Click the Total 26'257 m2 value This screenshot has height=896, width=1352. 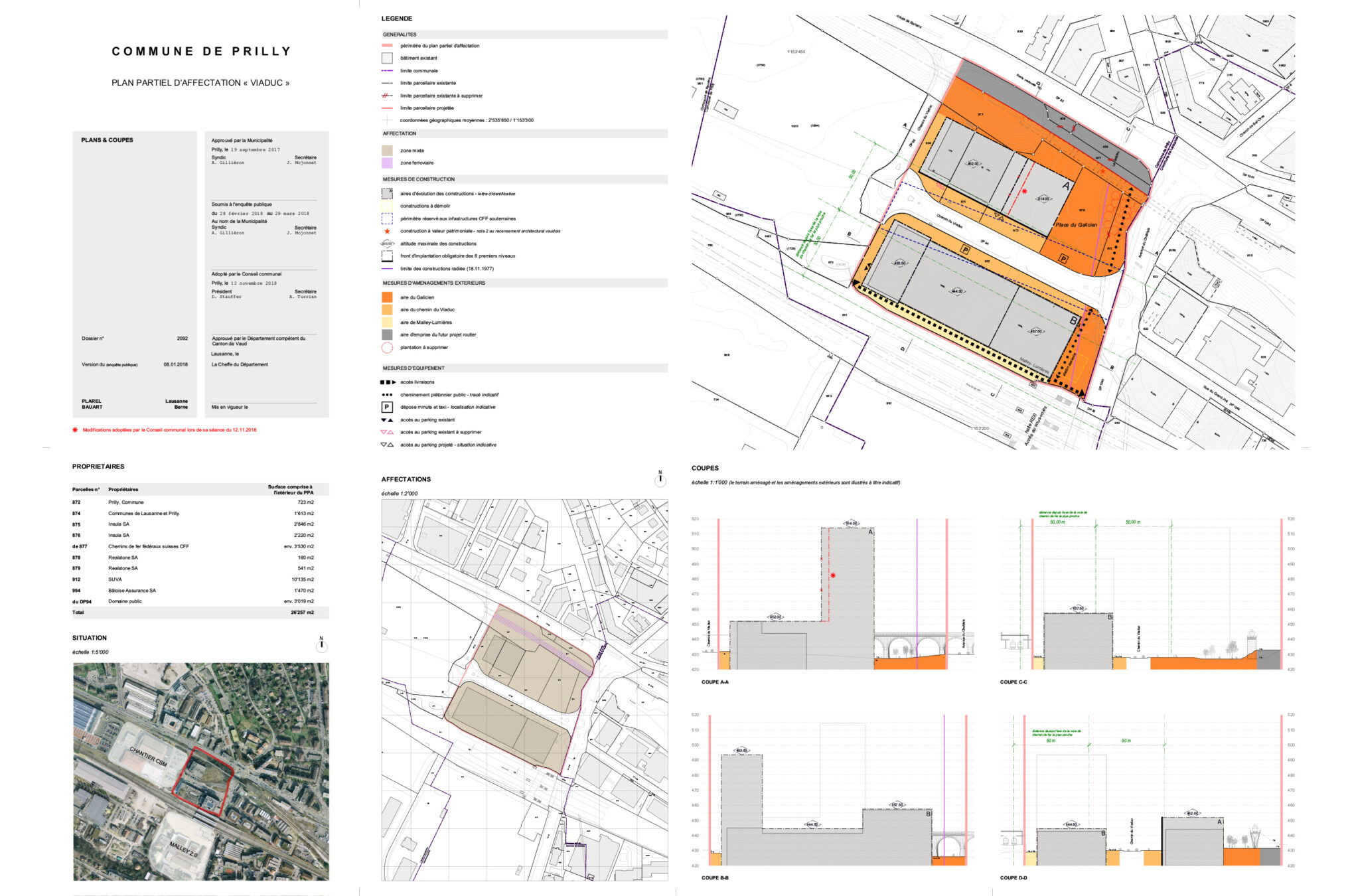point(302,613)
